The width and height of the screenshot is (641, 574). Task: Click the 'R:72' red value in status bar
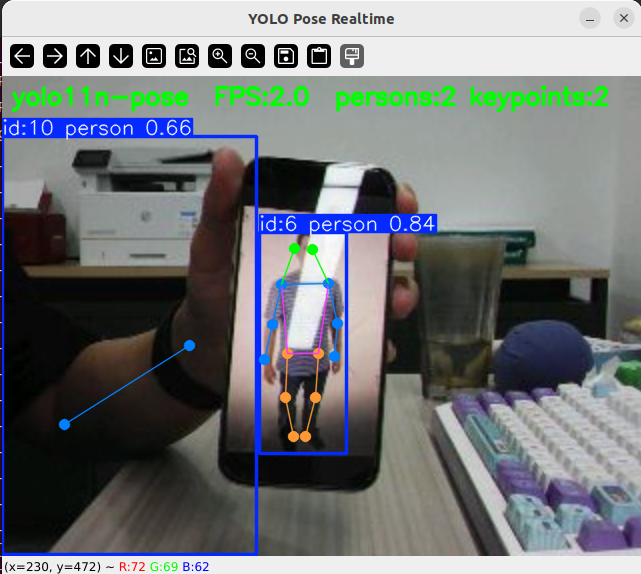point(132,567)
